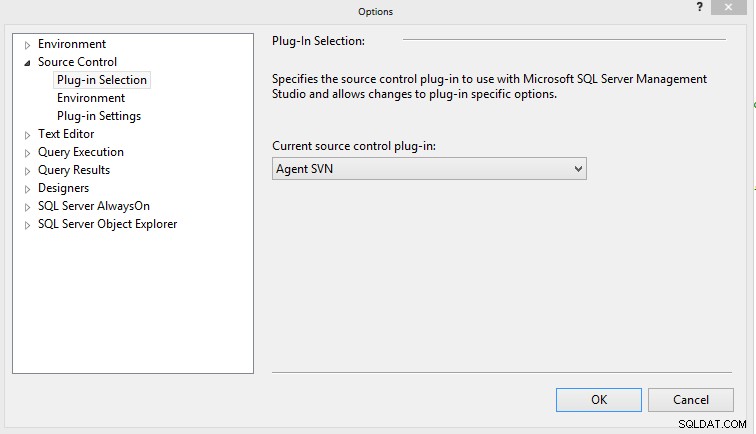This screenshot has height=434, width=756.
Task: Expand the Query Execution node arrow
Action: 27,153
